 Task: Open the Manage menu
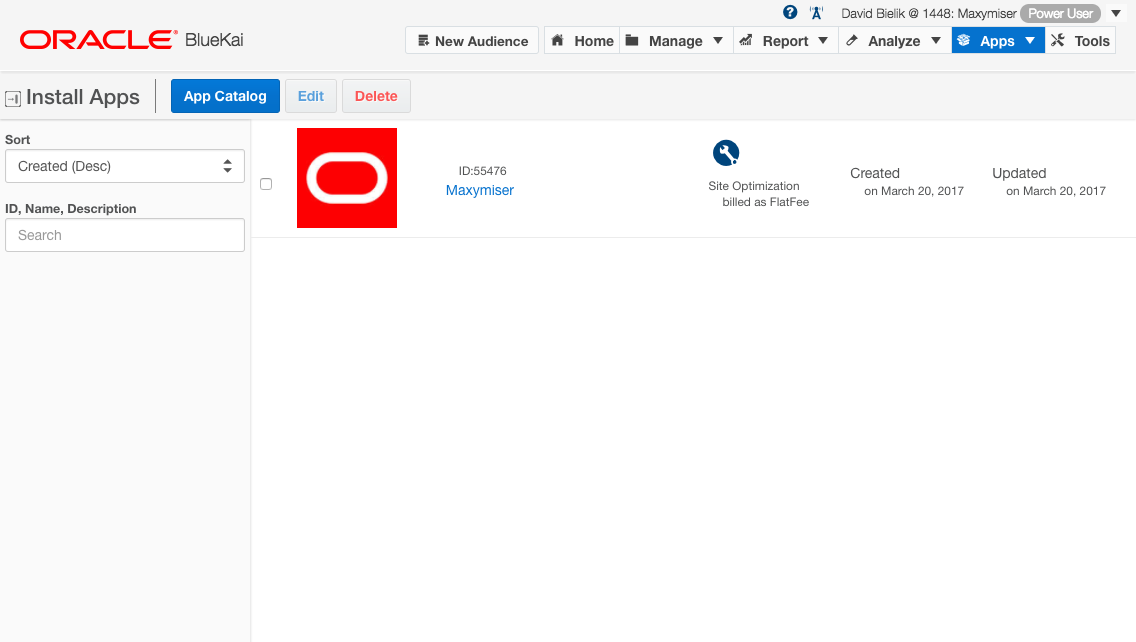(675, 41)
